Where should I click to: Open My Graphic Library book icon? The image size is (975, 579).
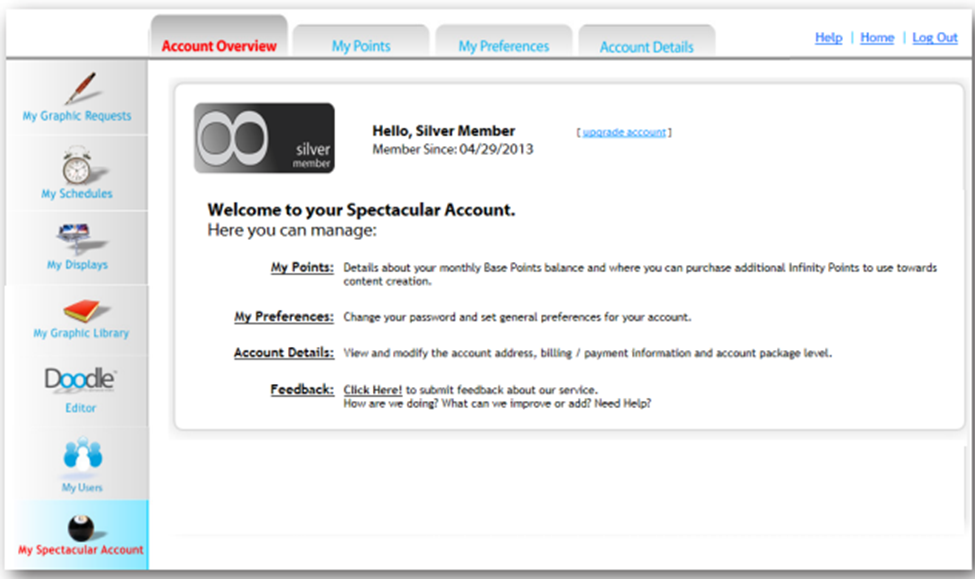[x=80, y=310]
